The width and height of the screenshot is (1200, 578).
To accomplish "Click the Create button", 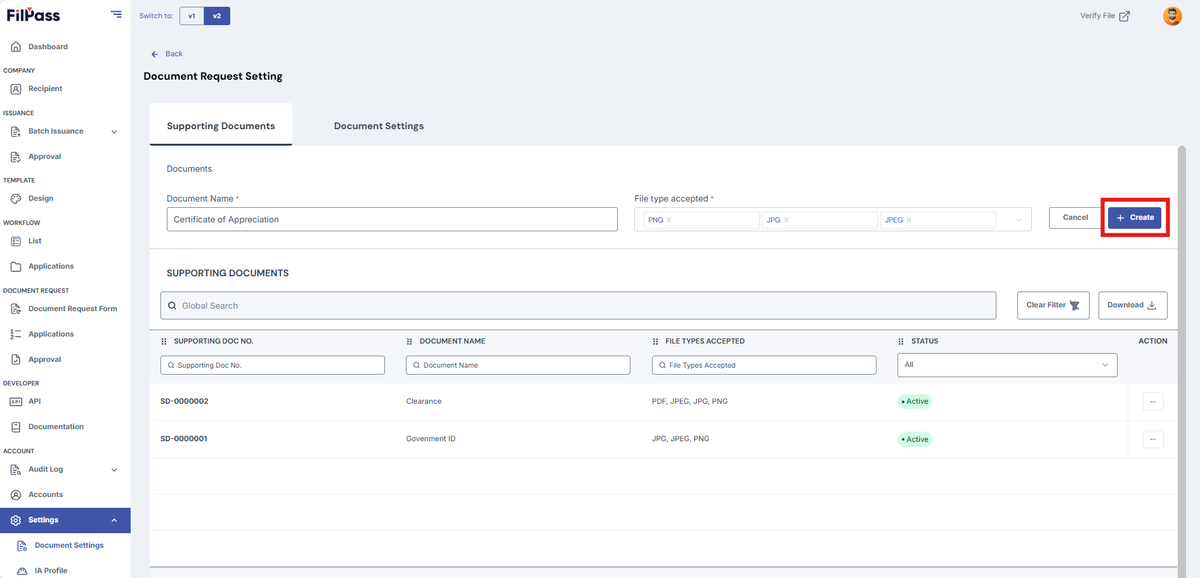I will (1135, 218).
